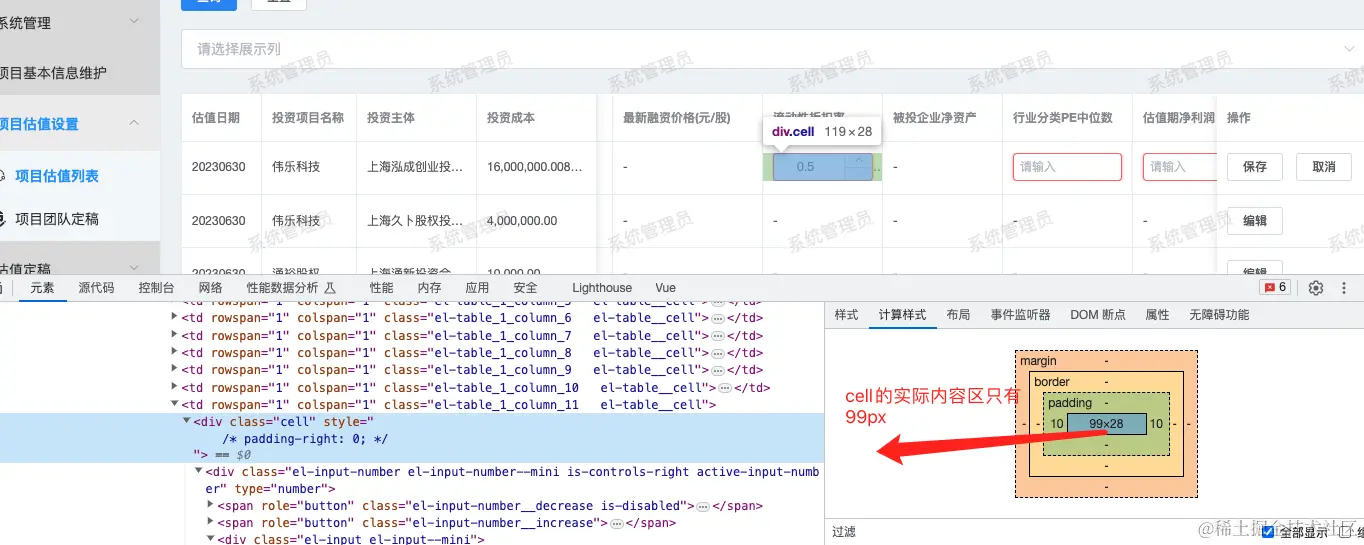This screenshot has height=545, width=1364.
Task: Click the margin region of the box model
Action: point(1106,361)
